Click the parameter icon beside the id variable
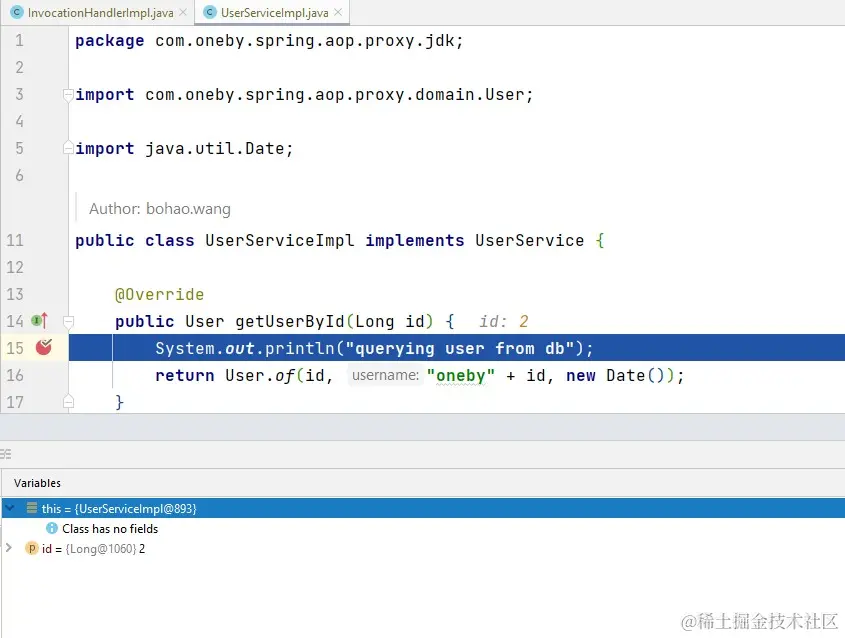This screenshot has width=845, height=638. click(32, 548)
